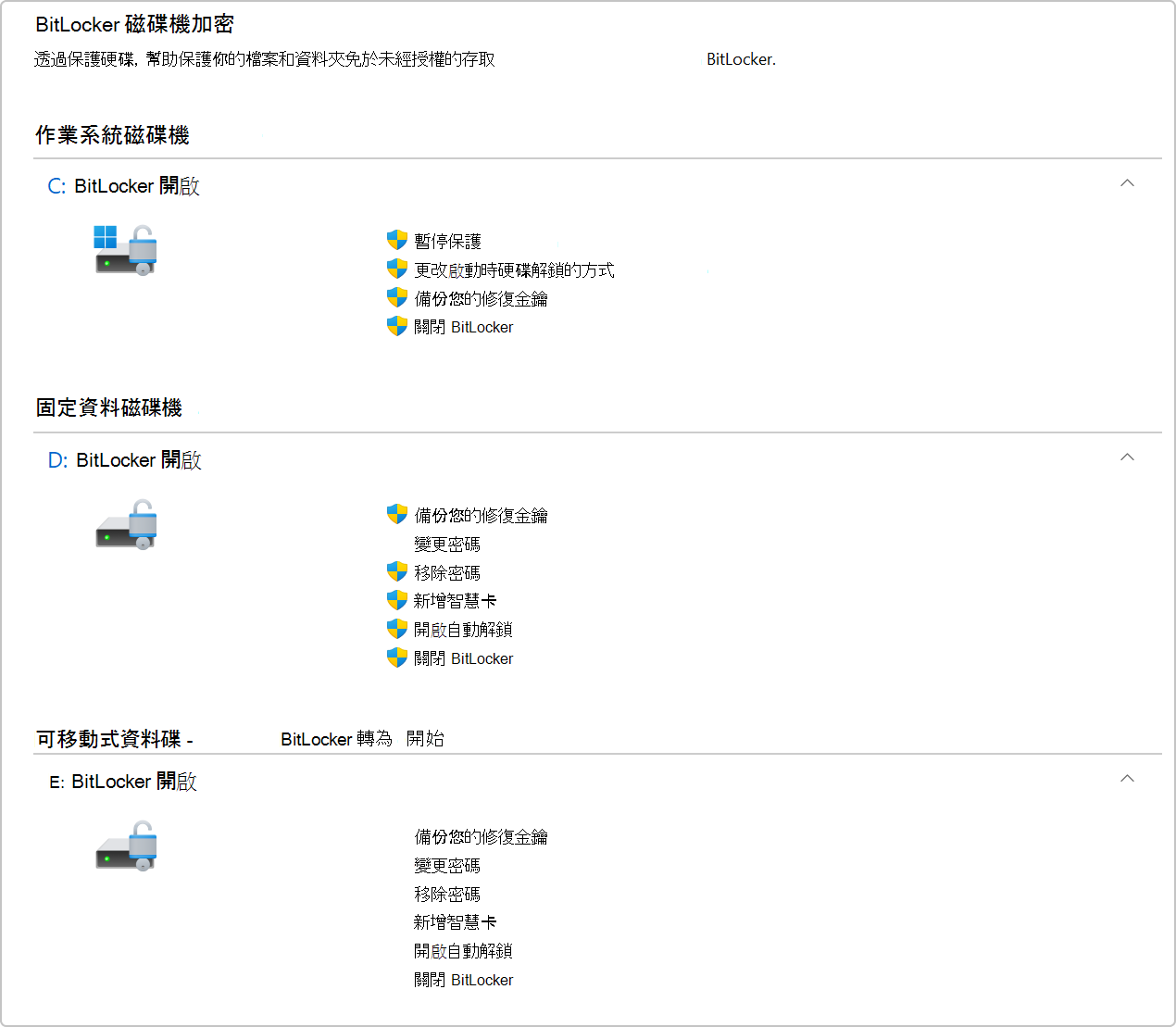Click the BitLocker 磁碟機加密 title

135,25
